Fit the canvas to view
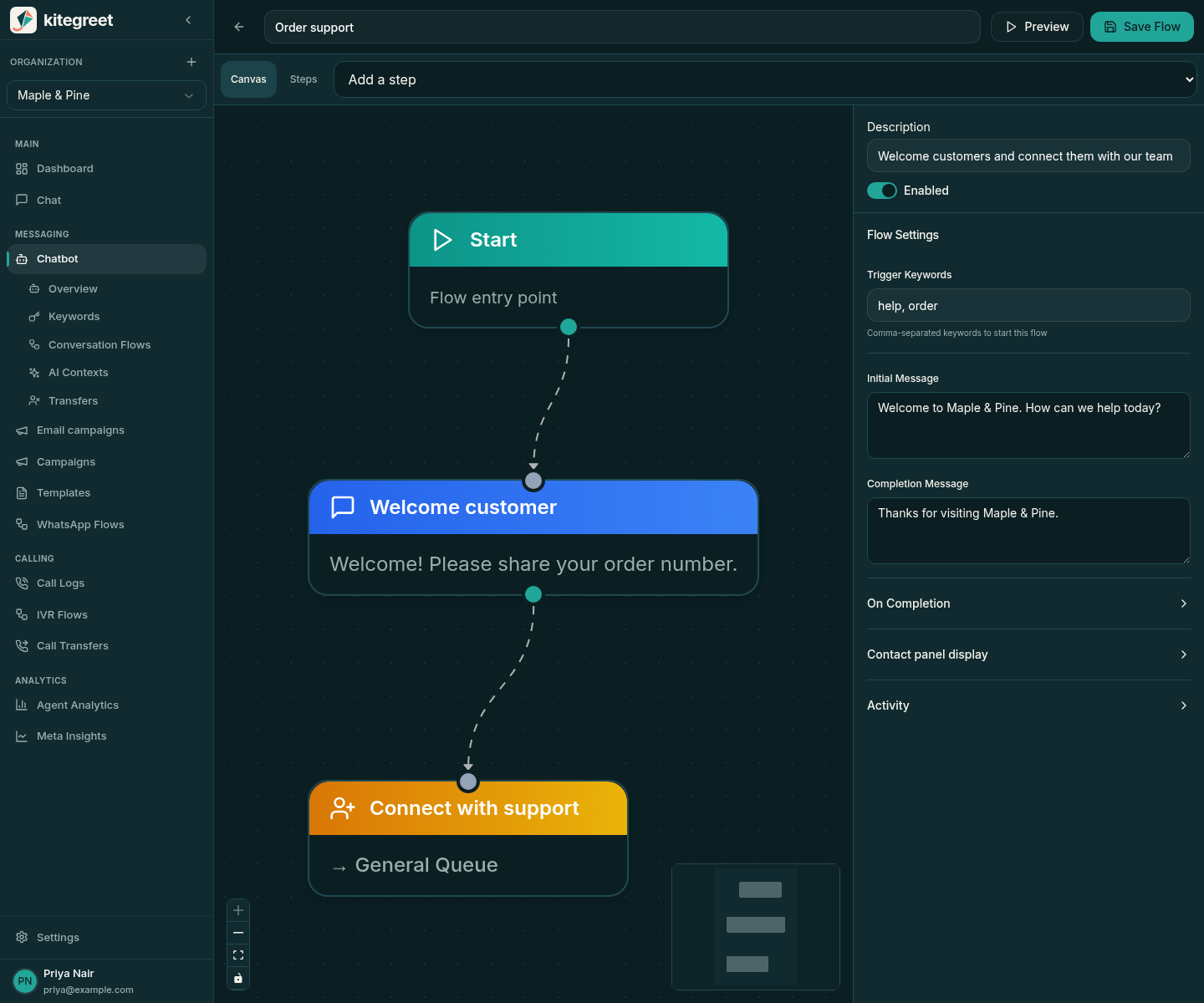 (x=238, y=955)
